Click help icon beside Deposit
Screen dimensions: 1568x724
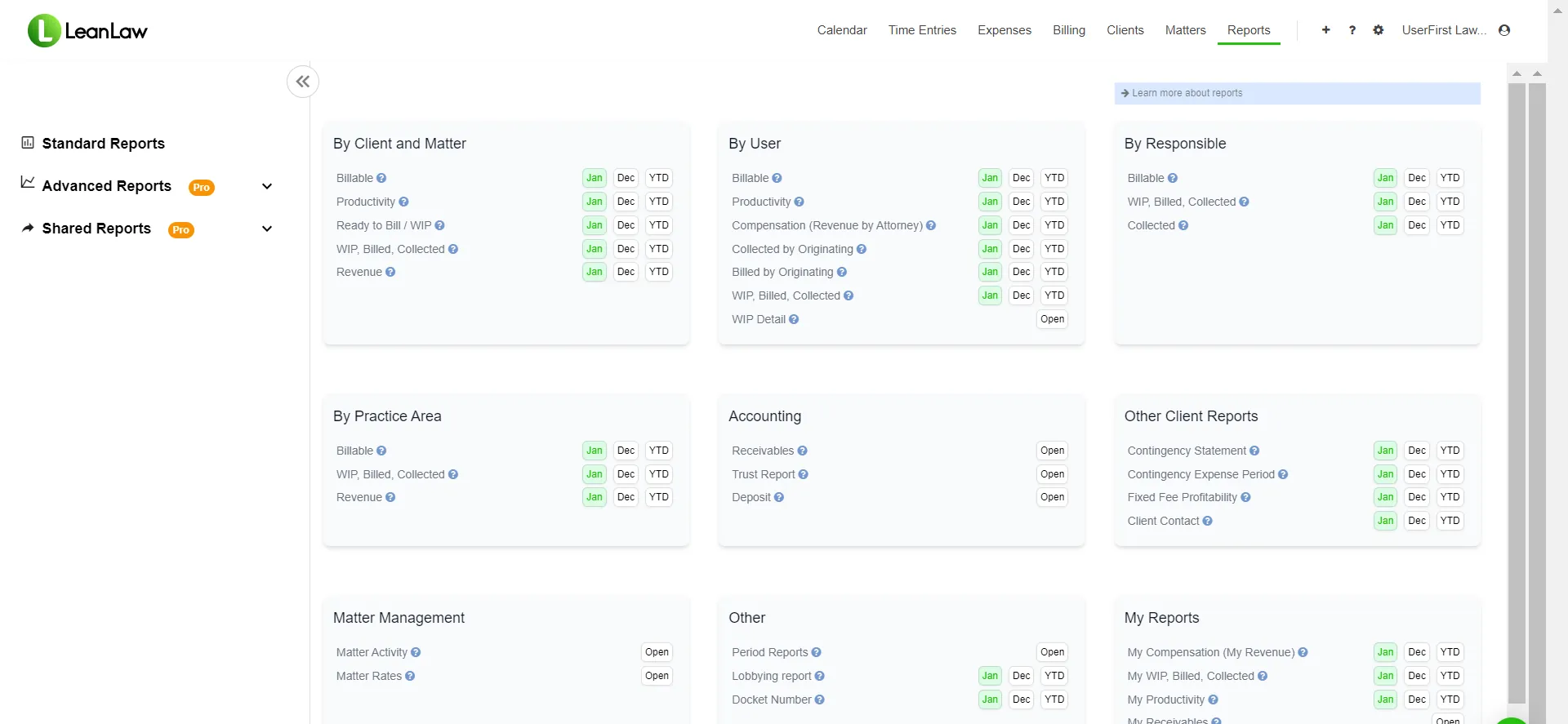[x=779, y=497]
